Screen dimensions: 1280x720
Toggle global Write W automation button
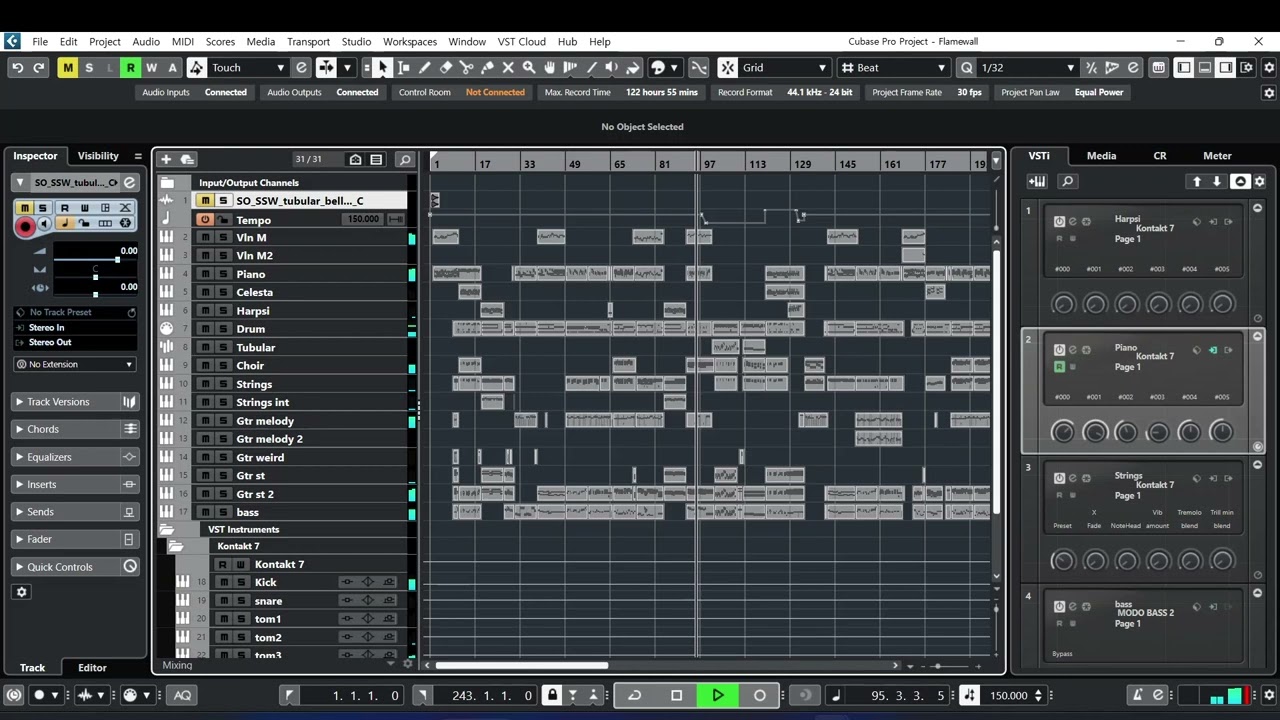(x=151, y=68)
